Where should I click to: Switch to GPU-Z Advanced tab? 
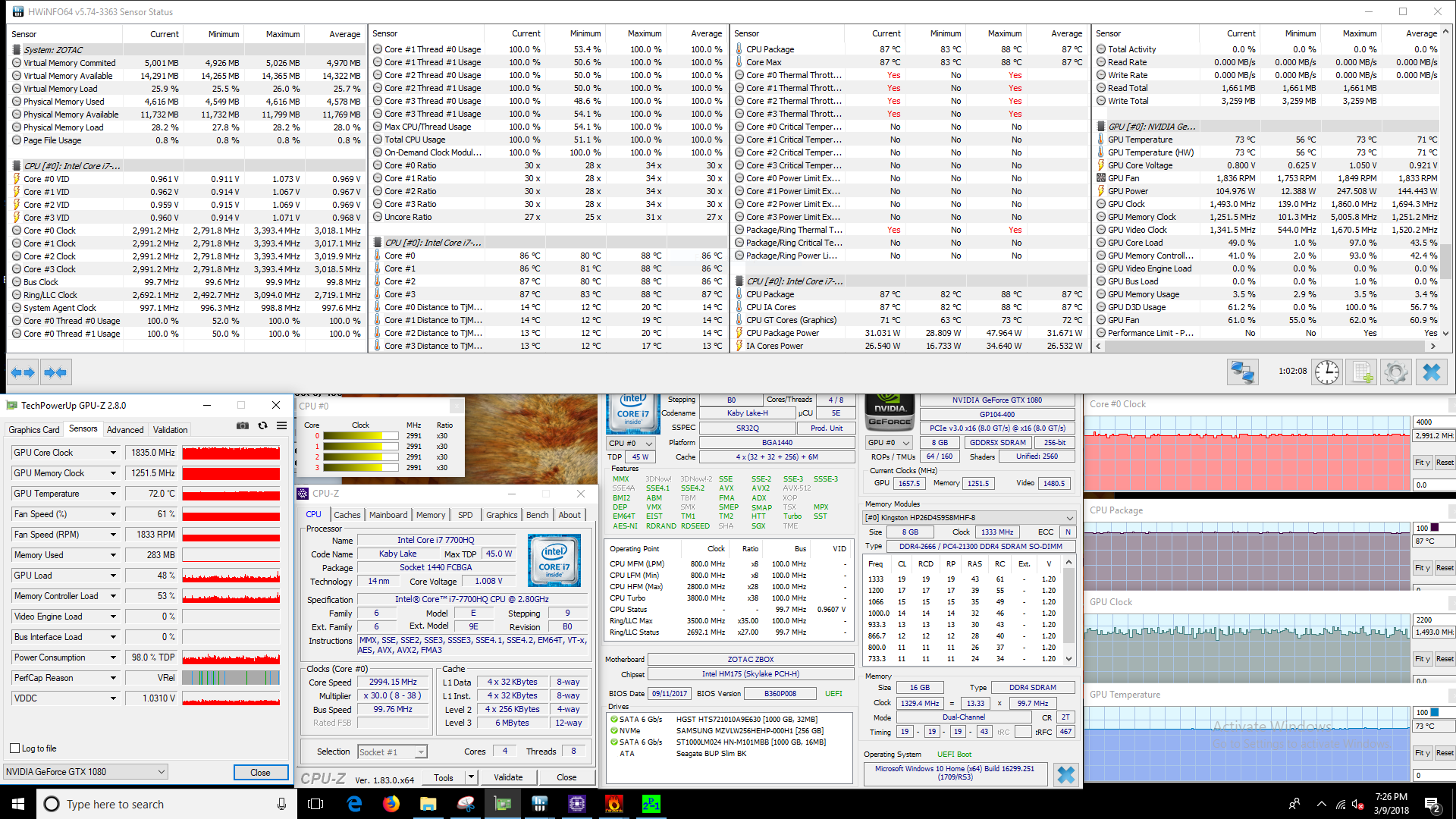tap(125, 430)
